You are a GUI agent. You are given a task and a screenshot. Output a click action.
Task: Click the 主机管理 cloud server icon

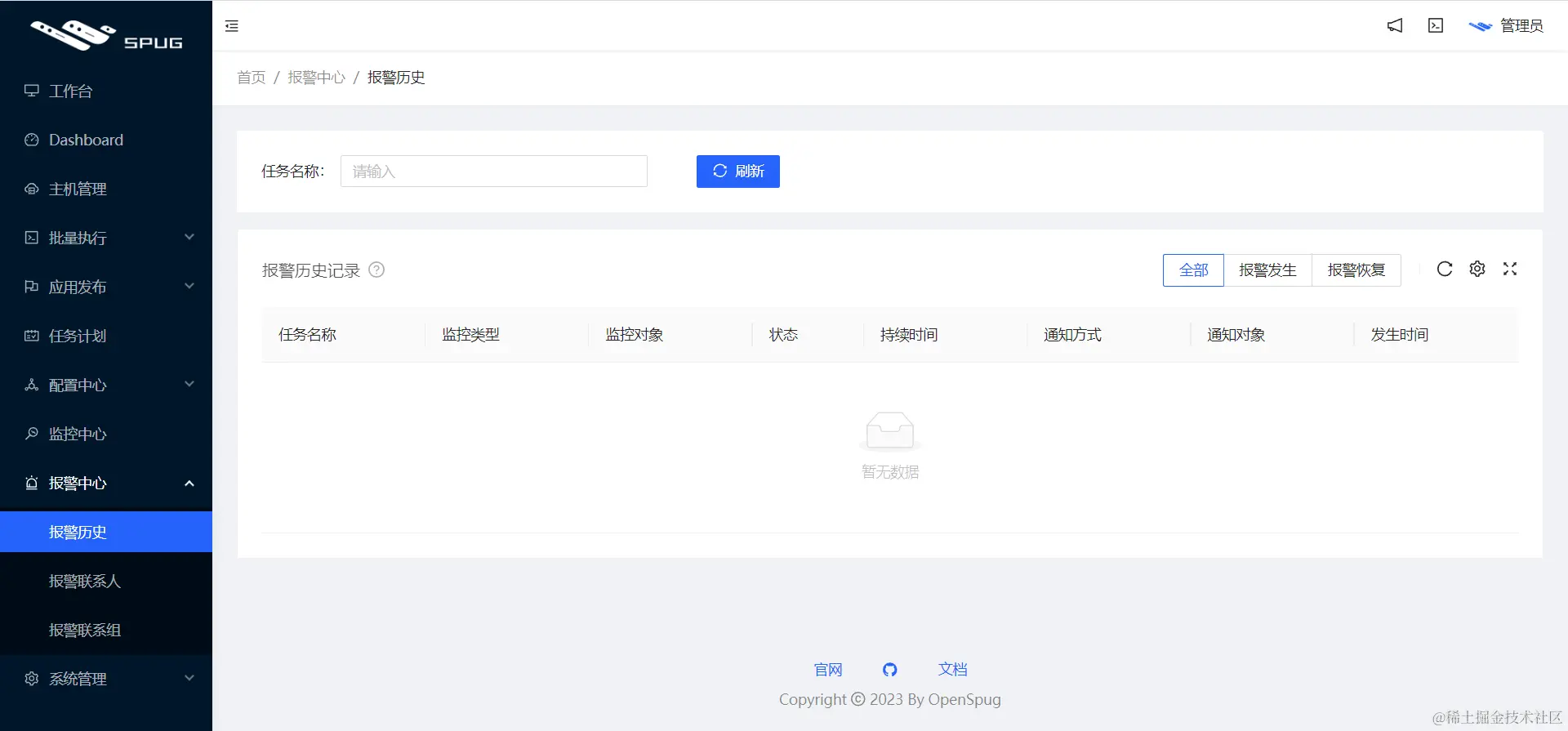32,189
